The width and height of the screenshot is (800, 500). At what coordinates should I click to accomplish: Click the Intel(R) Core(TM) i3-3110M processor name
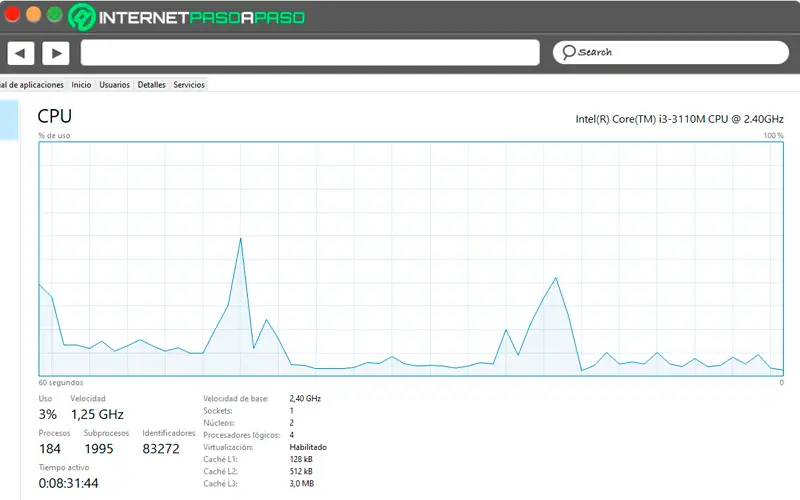tap(679, 119)
